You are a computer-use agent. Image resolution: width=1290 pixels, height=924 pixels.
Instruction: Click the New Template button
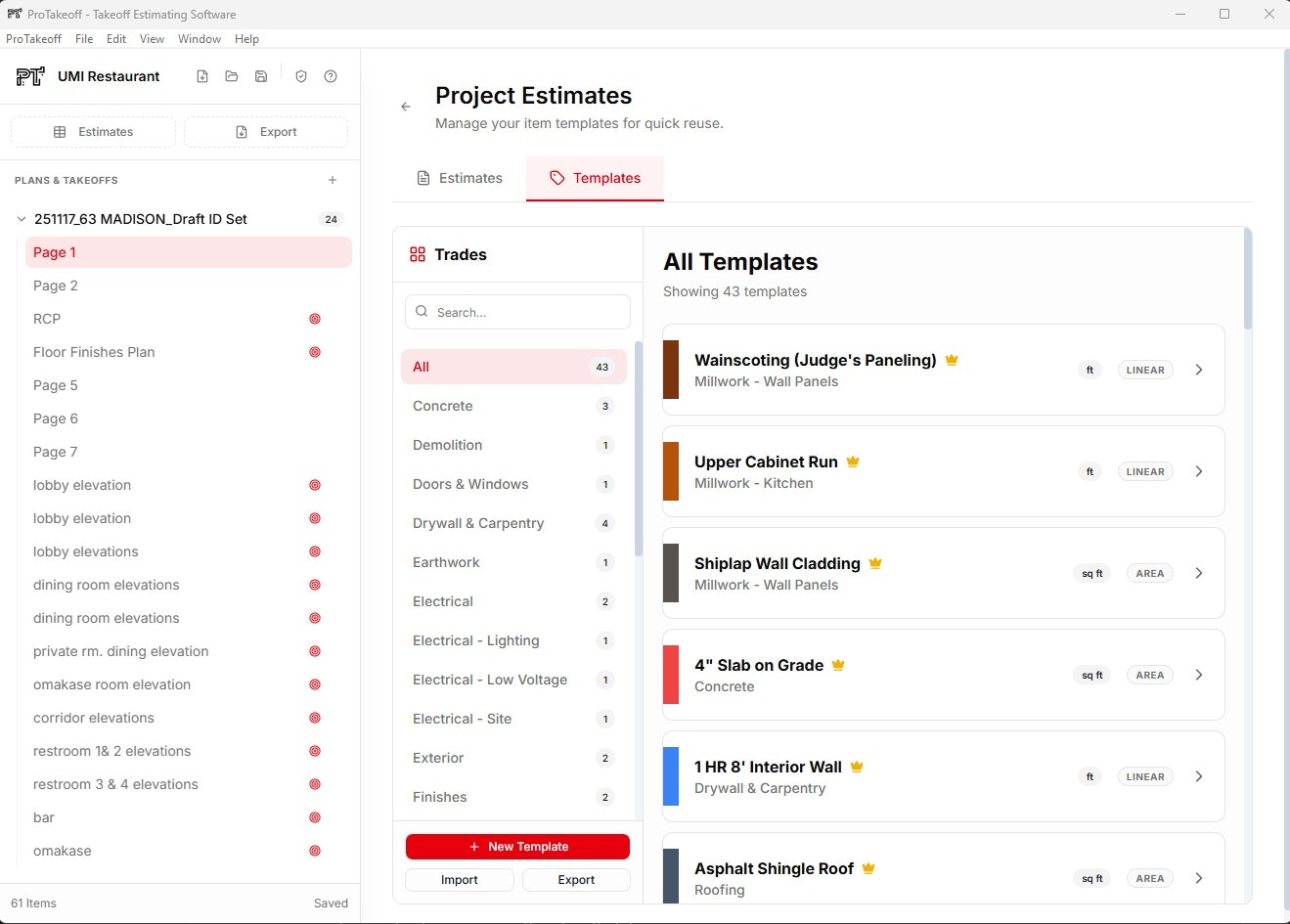pos(516,847)
